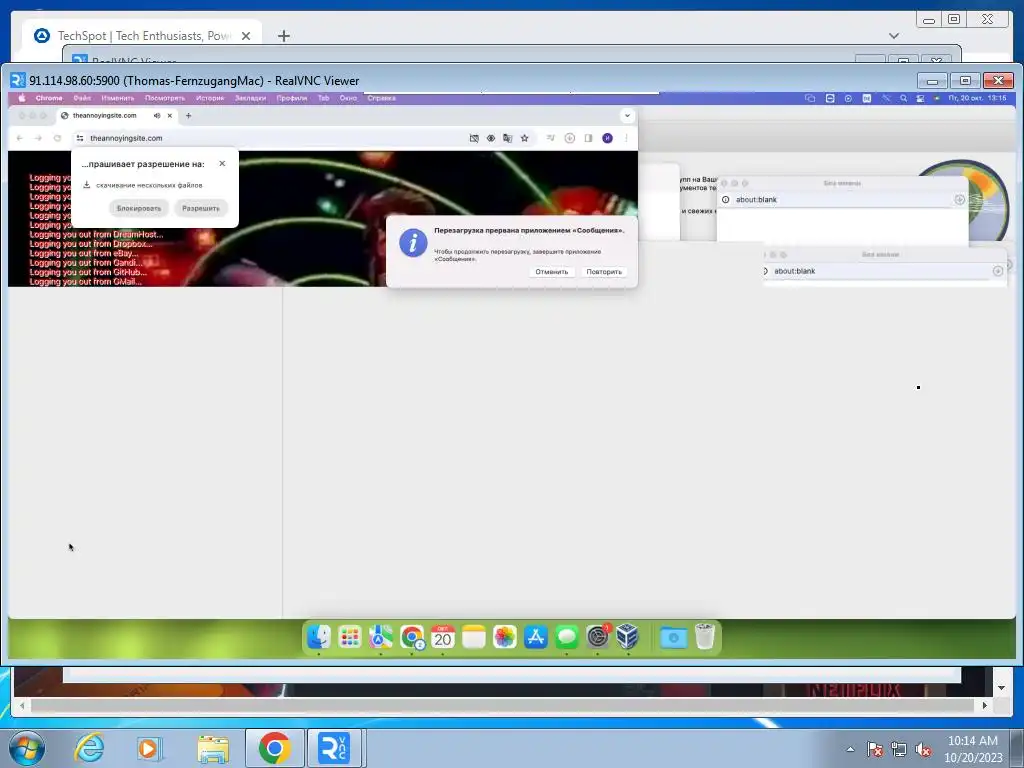Open Internet Explorer in Windows taskbar
The height and width of the screenshot is (768, 1024).
click(x=89, y=748)
